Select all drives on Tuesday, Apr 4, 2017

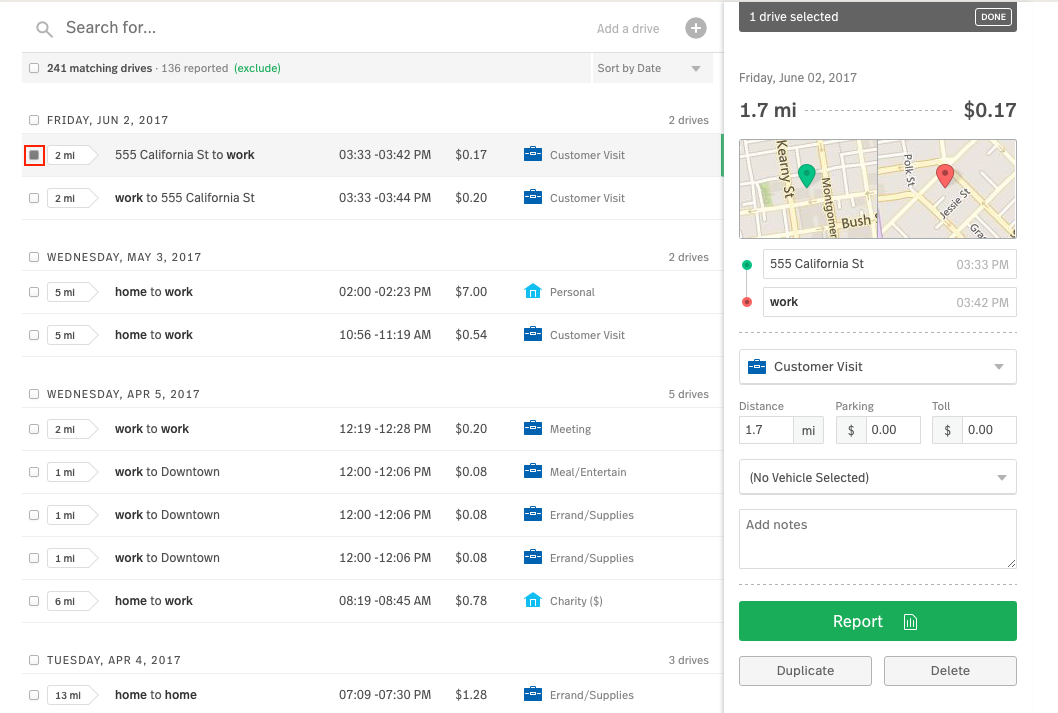click(34, 660)
